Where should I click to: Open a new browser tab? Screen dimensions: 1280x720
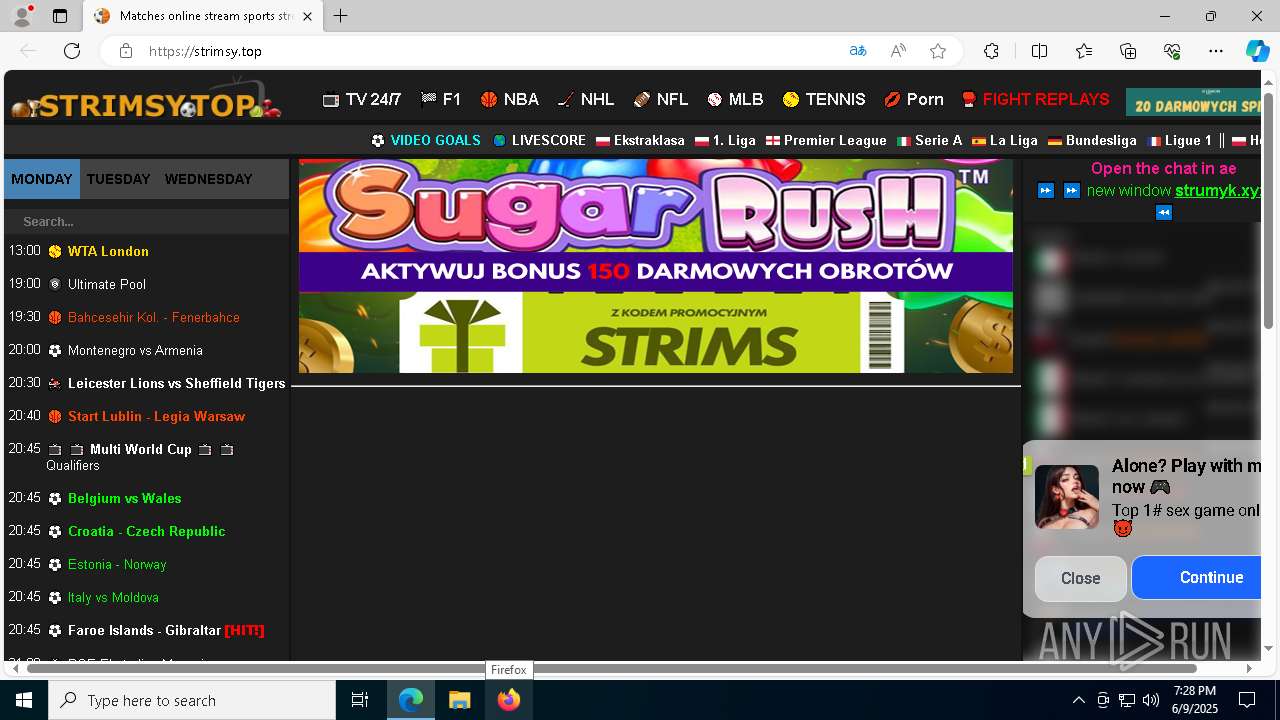(x=341, y=16)
